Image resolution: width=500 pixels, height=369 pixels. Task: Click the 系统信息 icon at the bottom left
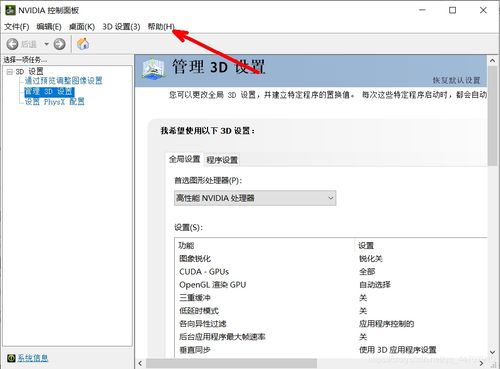11,358
